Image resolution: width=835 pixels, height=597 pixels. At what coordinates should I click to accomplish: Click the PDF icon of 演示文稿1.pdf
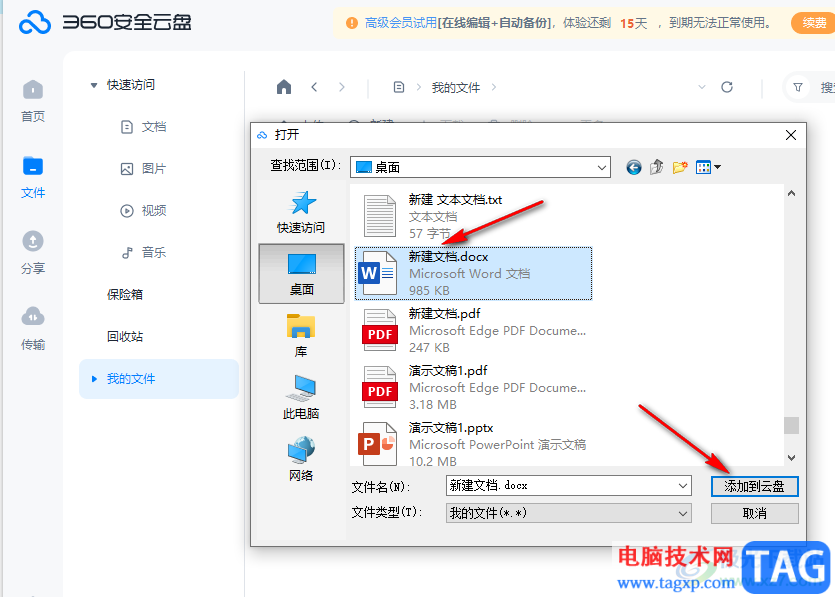point(380,387)
